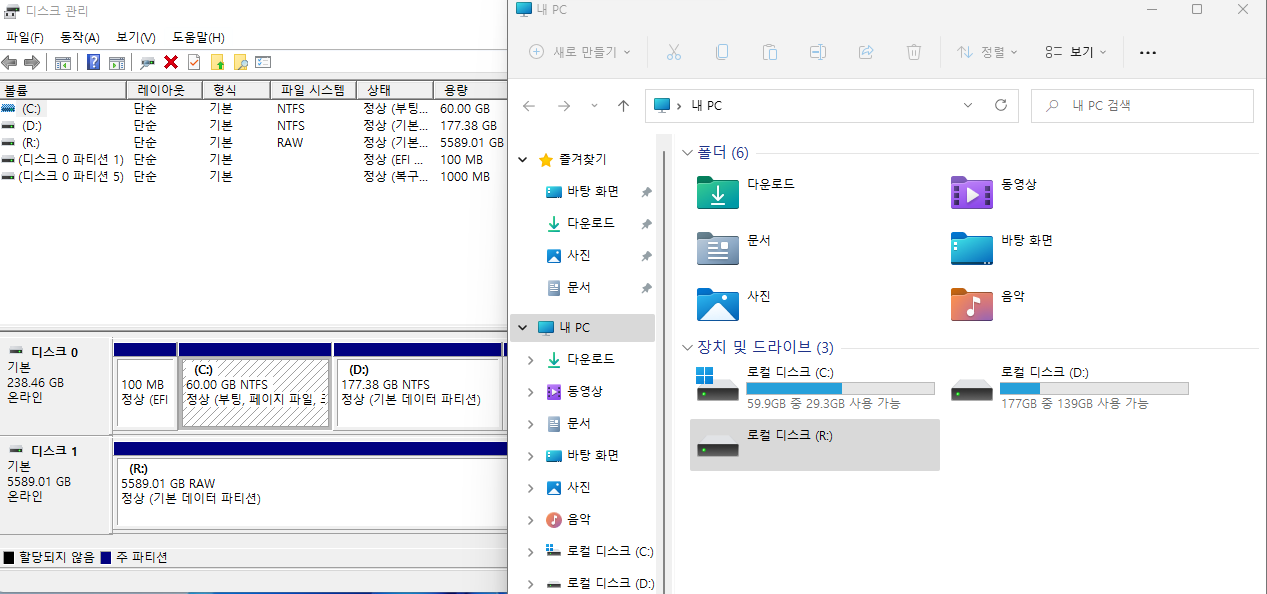This screenshot has width=1267, height=594.
Task: Select 로컬 디스크 (D:) drive in Explorer
Action: (1069, 388)
